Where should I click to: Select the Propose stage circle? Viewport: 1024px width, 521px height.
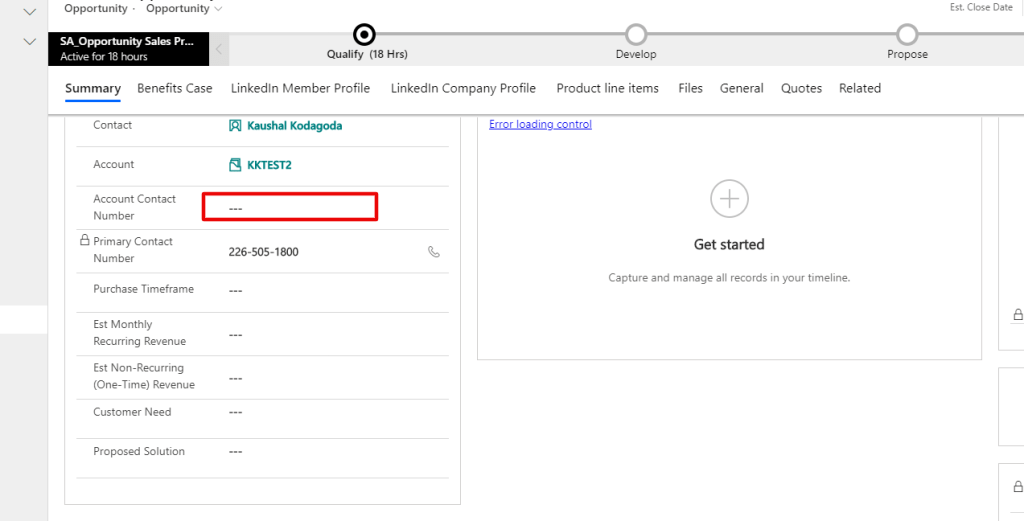(906, 35)
